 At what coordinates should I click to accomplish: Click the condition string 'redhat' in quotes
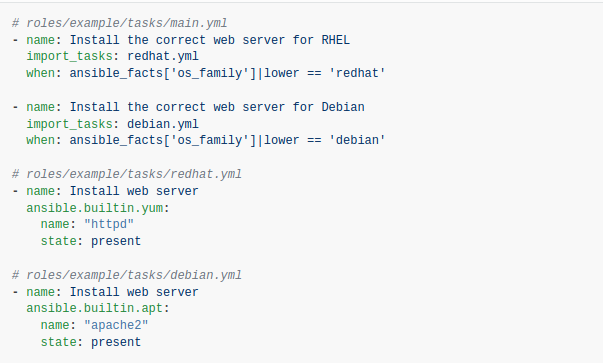click(357, 73)
